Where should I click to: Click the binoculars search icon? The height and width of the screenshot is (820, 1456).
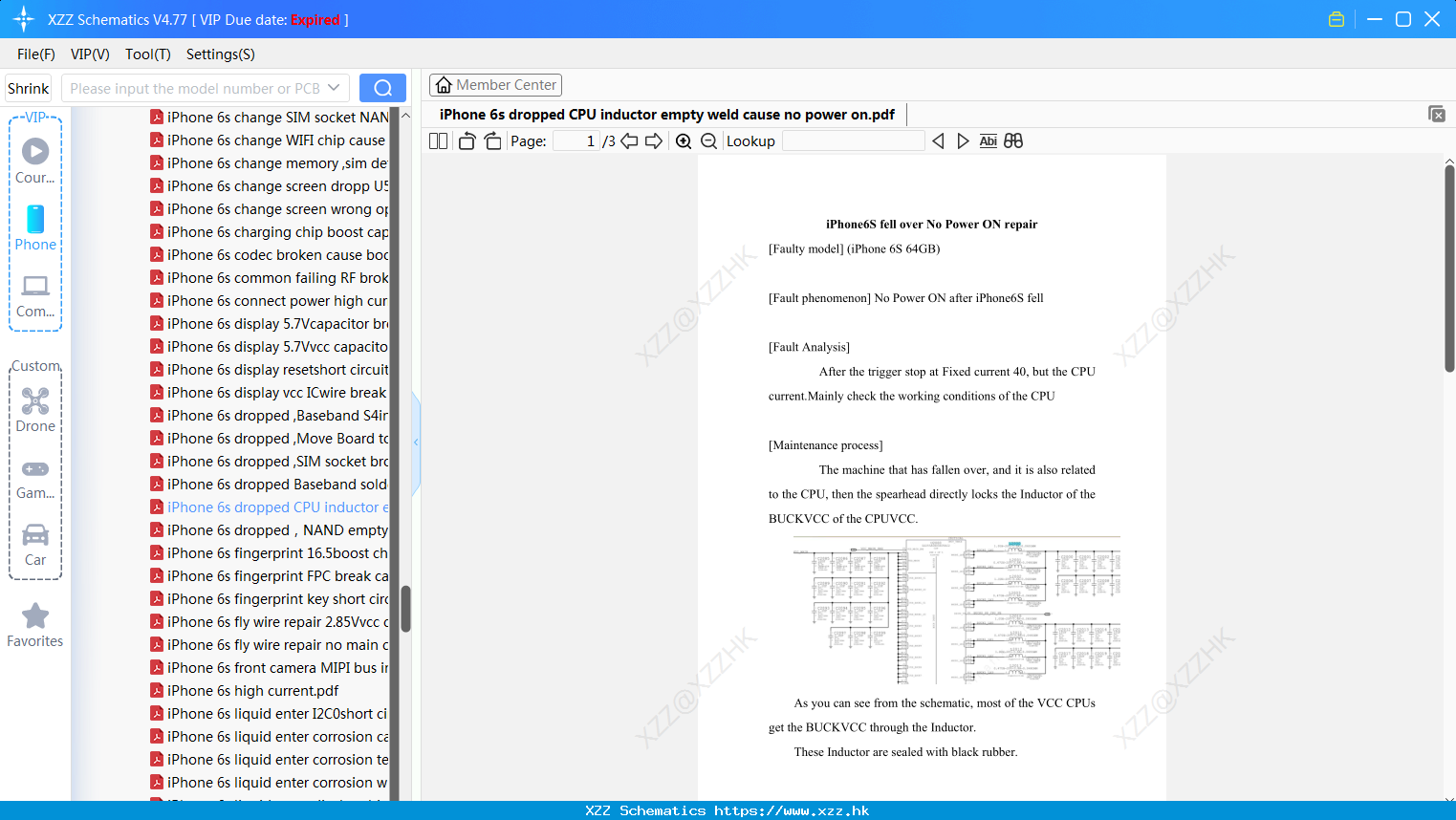tap(1013, 140)
